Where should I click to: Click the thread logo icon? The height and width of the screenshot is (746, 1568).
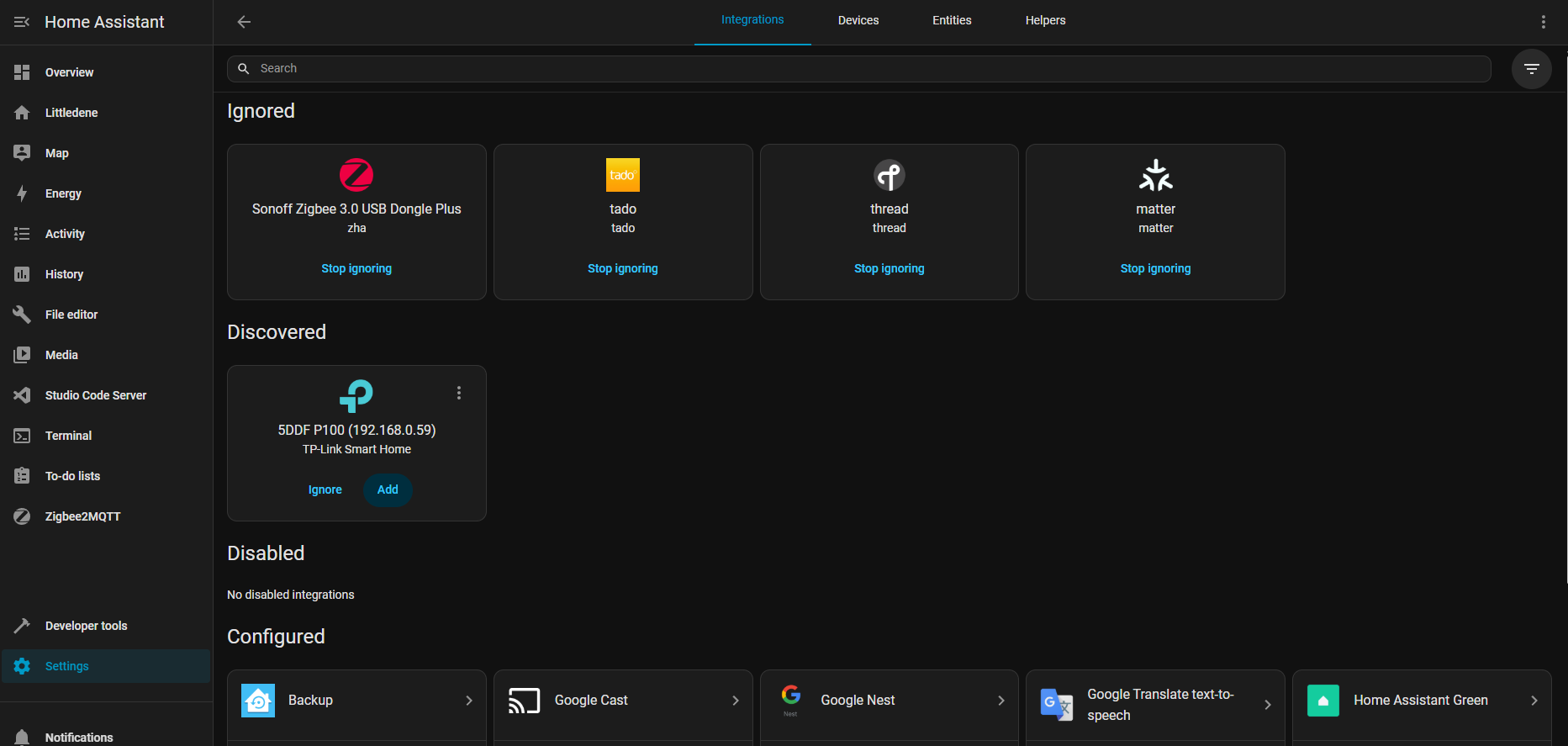point(890,175)
